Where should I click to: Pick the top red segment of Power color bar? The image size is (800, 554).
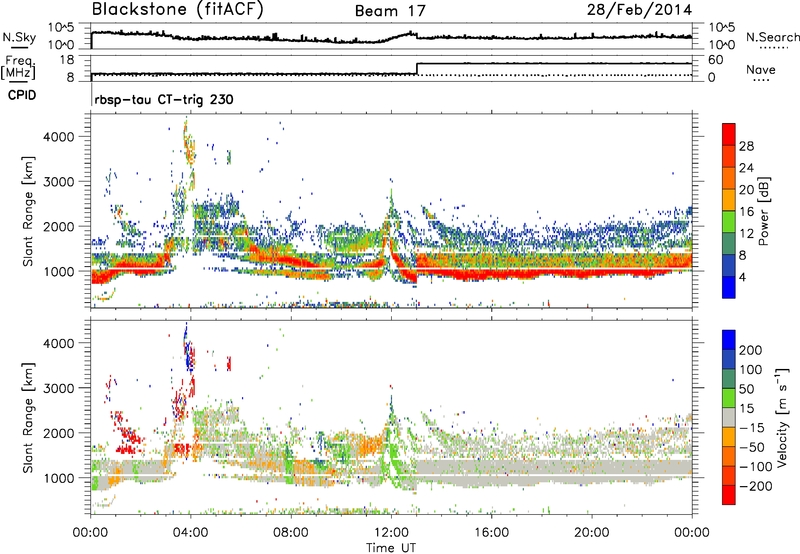pyautogui.click(x=729, y=135)
